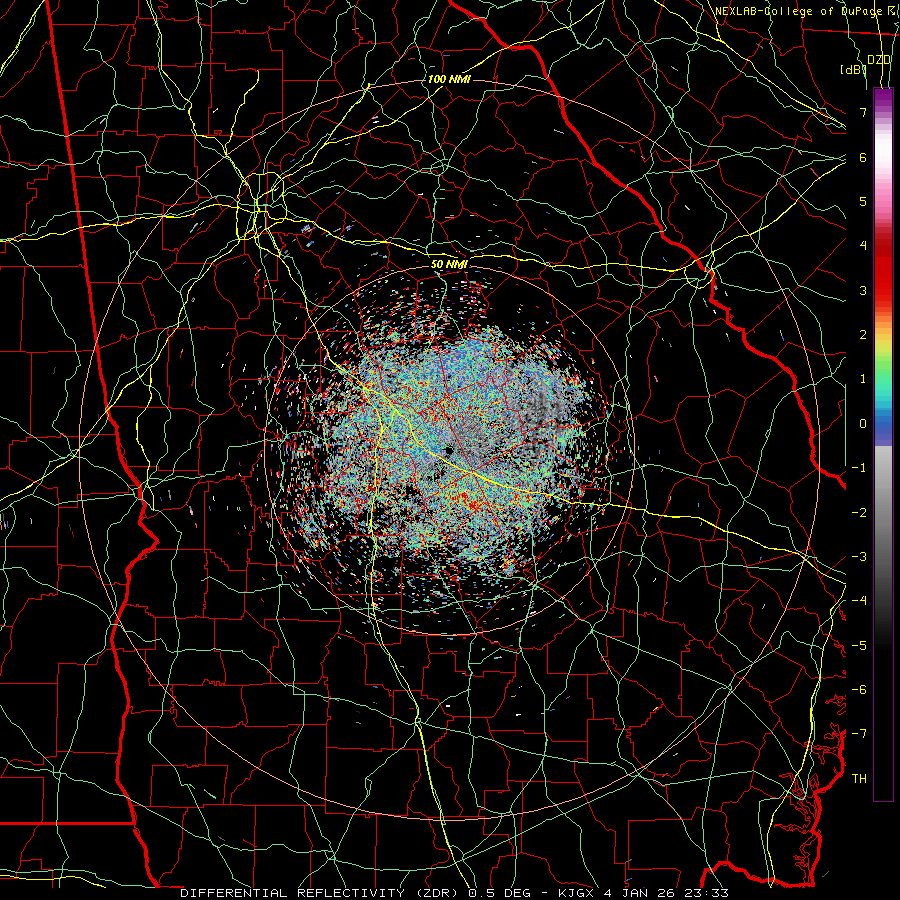Click the 5 dB legend value

pos(863,201)
